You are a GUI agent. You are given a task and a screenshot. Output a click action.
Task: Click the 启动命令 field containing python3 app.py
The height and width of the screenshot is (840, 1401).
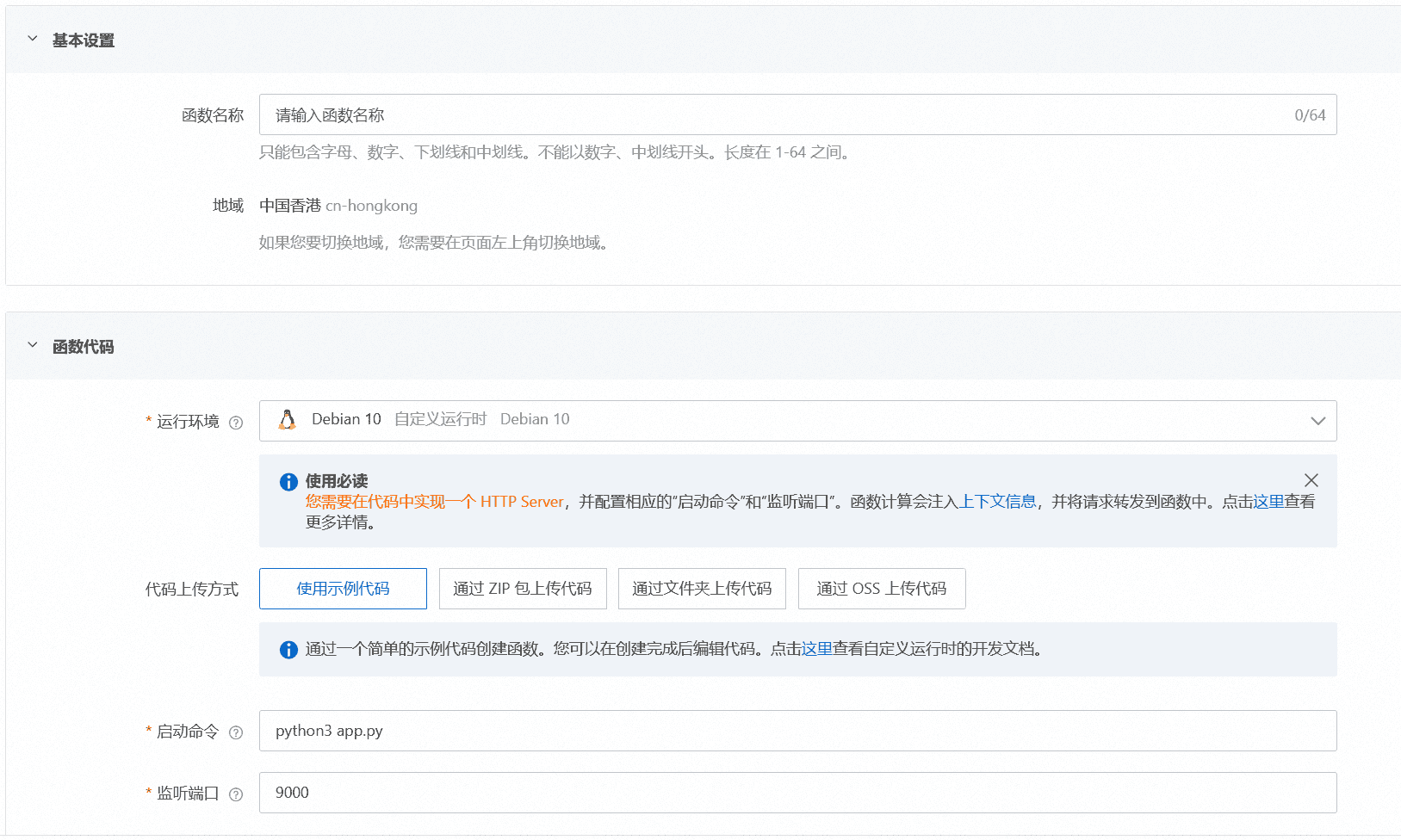click(x=797, y=731)
